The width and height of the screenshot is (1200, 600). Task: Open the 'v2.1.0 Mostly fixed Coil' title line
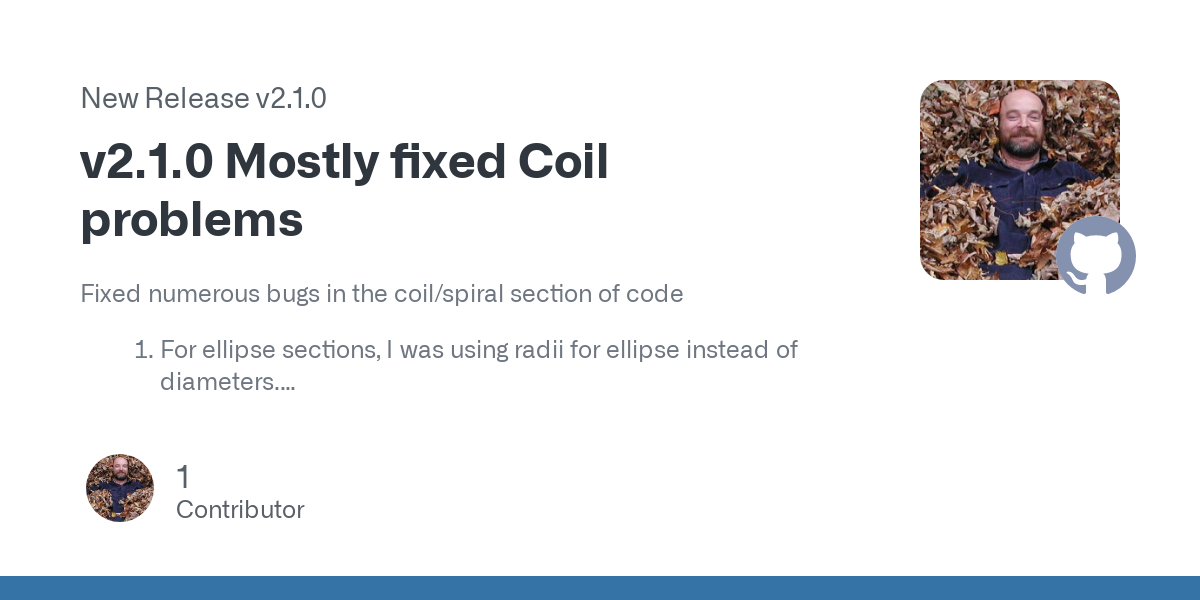coord(345,162)
